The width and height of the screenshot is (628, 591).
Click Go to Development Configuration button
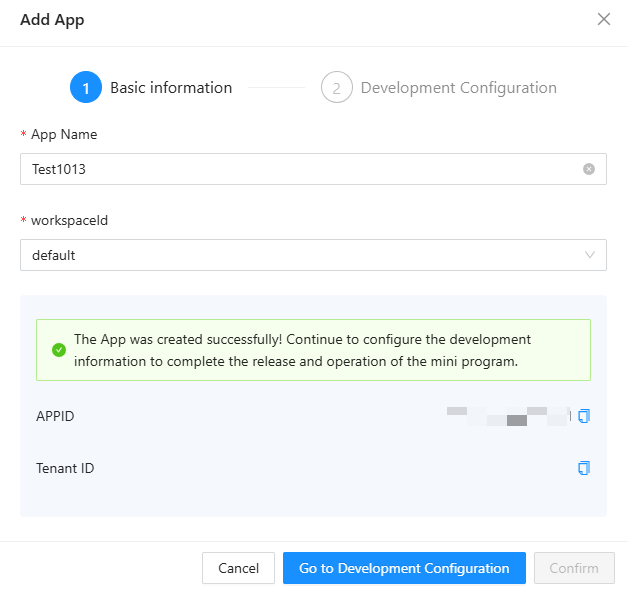coord(404,568)
